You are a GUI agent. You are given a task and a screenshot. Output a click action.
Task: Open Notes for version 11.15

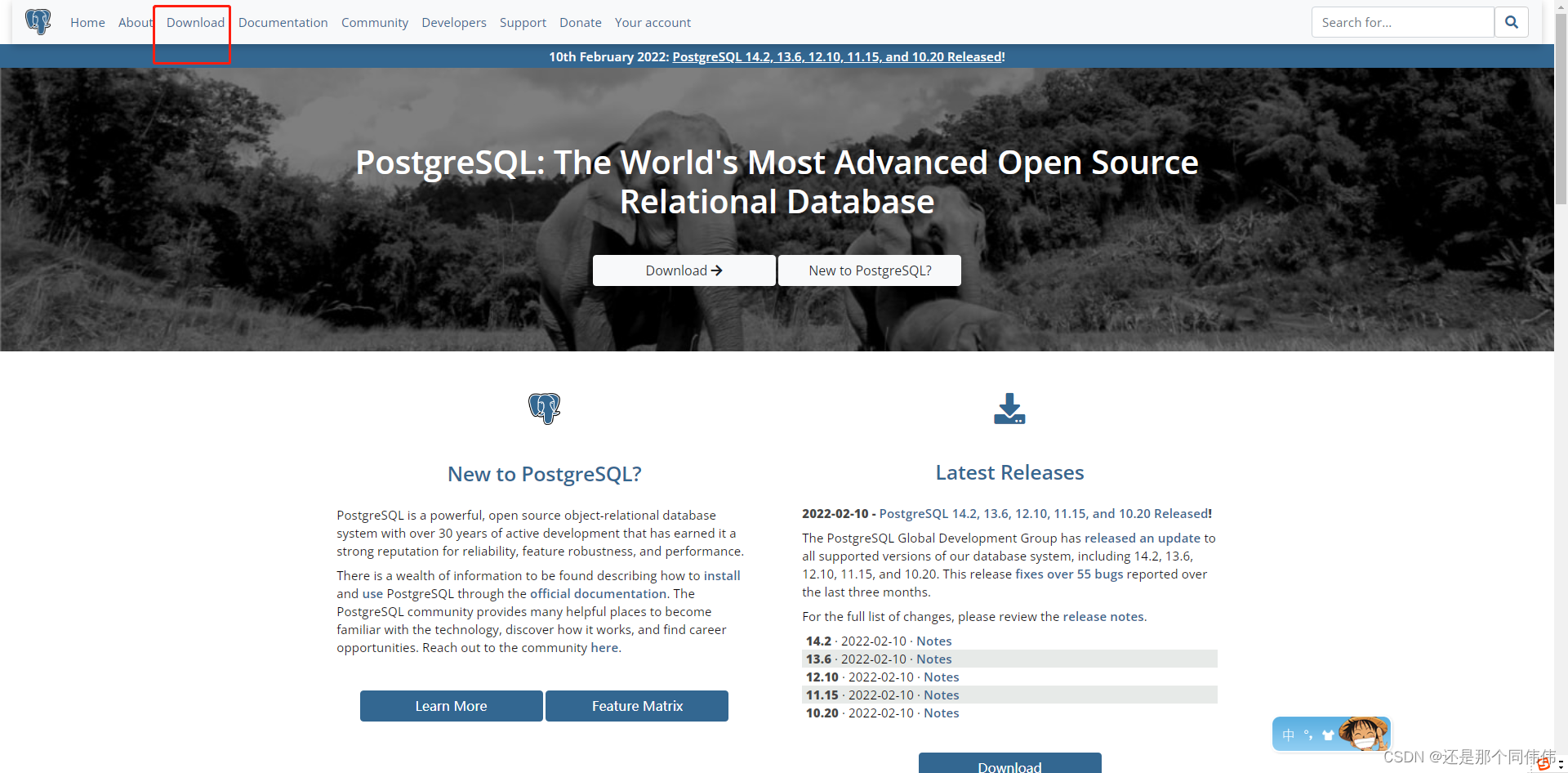(942, 695)
